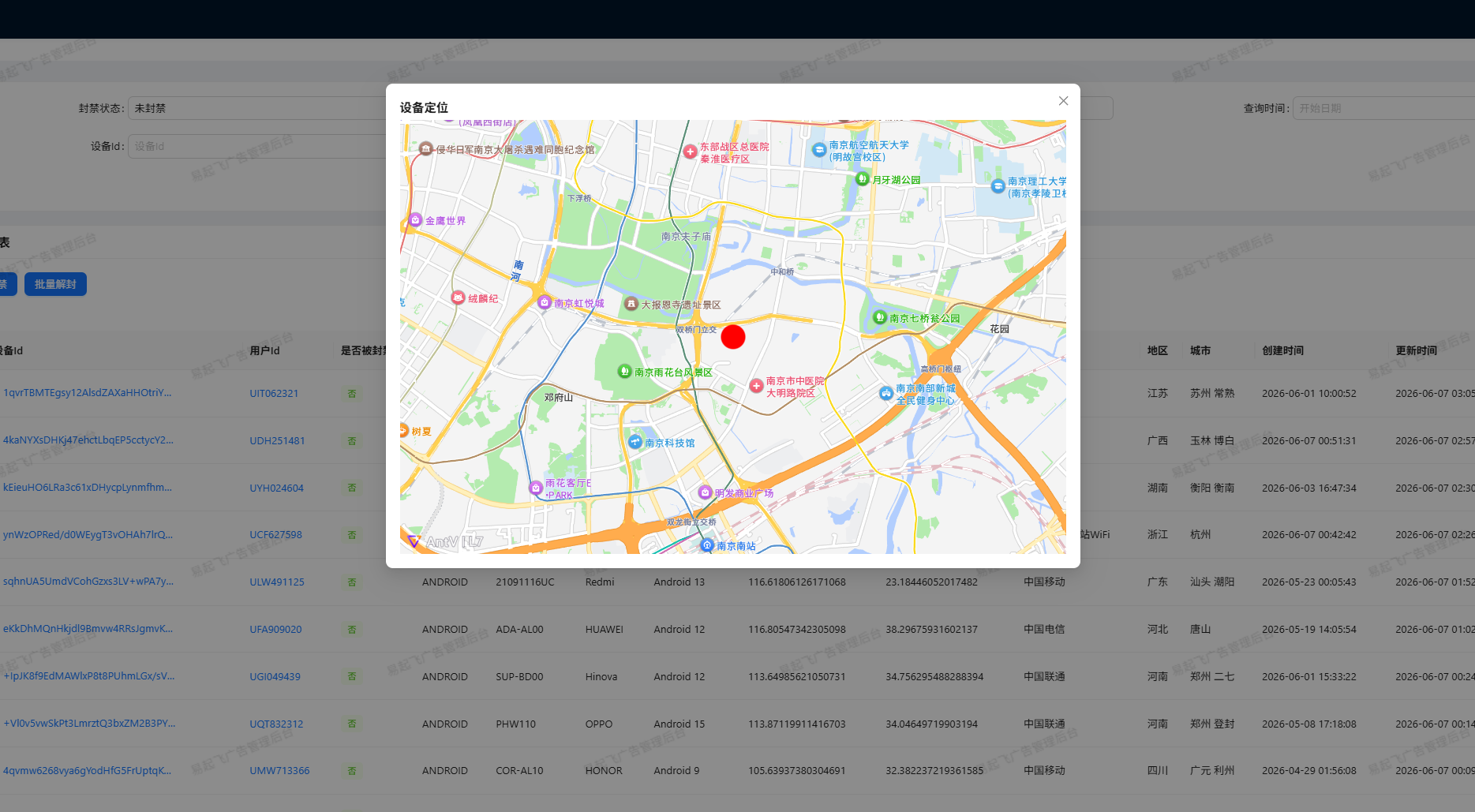Open user link UDH251481
Screen dimensions: 1475x812
click(277, 440)
